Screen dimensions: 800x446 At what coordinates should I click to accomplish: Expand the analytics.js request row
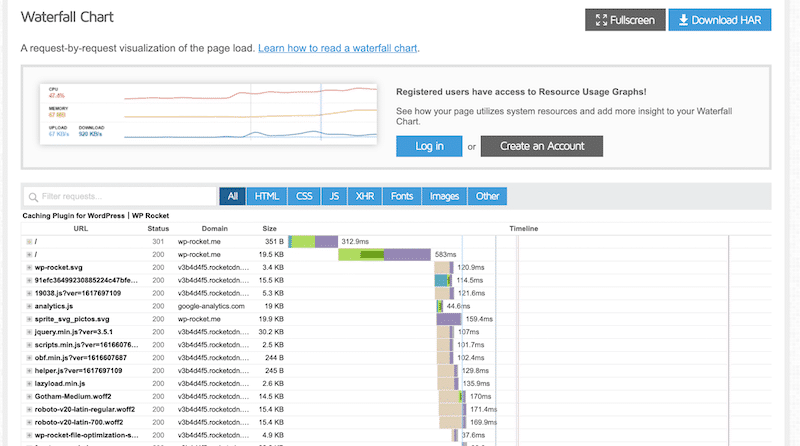point(29,306)
